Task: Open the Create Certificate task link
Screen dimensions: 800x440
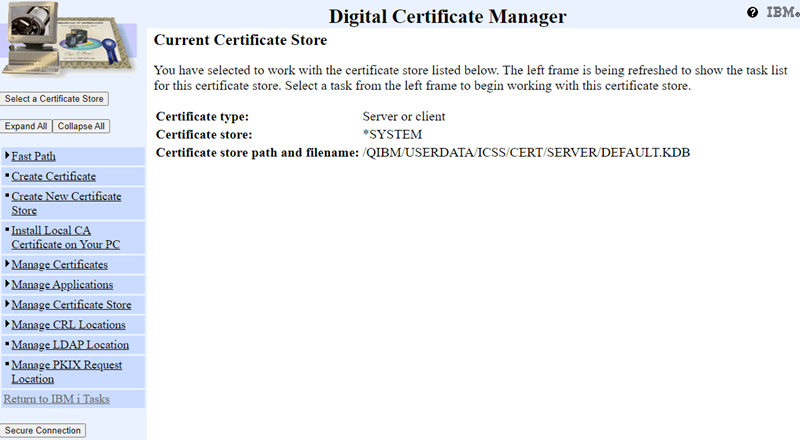Action: click(53, 176)
